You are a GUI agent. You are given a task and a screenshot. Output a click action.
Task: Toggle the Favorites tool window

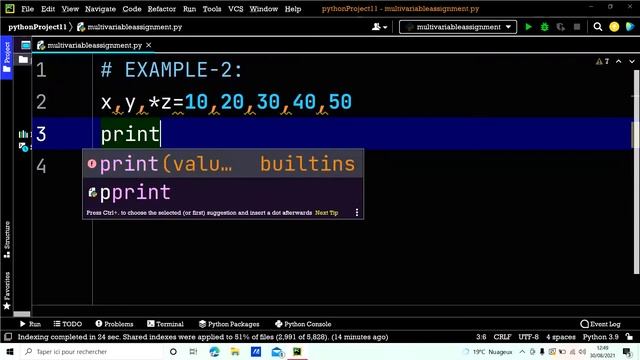[x=7, y=291]
